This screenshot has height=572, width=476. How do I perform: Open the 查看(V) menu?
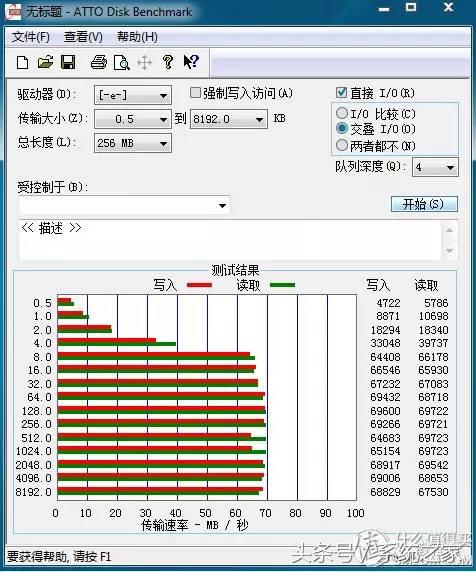pyautogui.click(x=83, y=37)
